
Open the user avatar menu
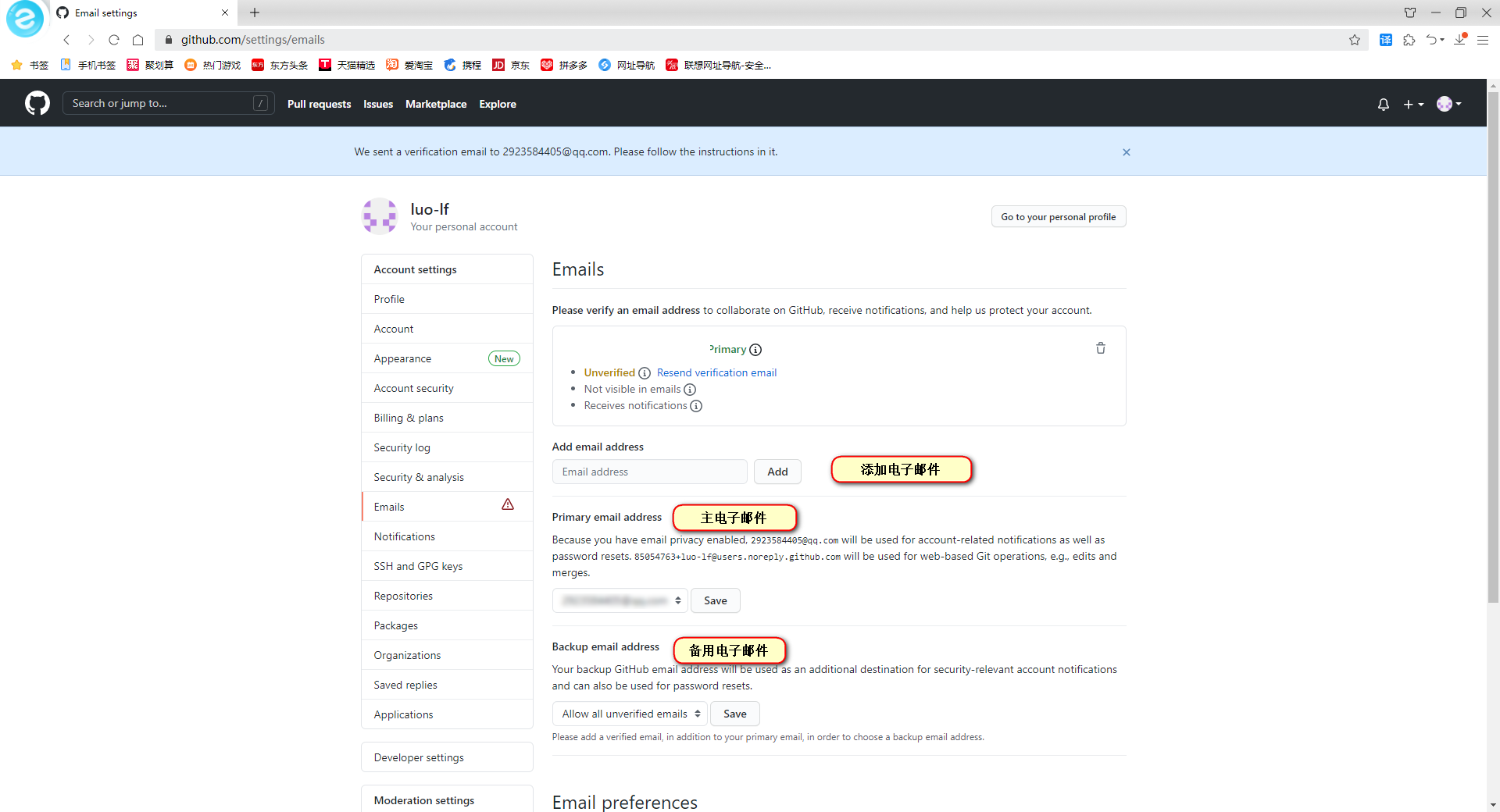coord(1449,104)
